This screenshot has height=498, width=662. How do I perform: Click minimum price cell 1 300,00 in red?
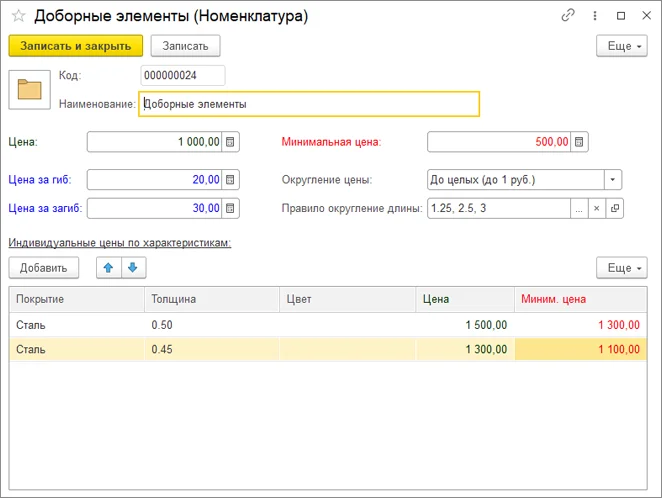click(x=581, y=325)
